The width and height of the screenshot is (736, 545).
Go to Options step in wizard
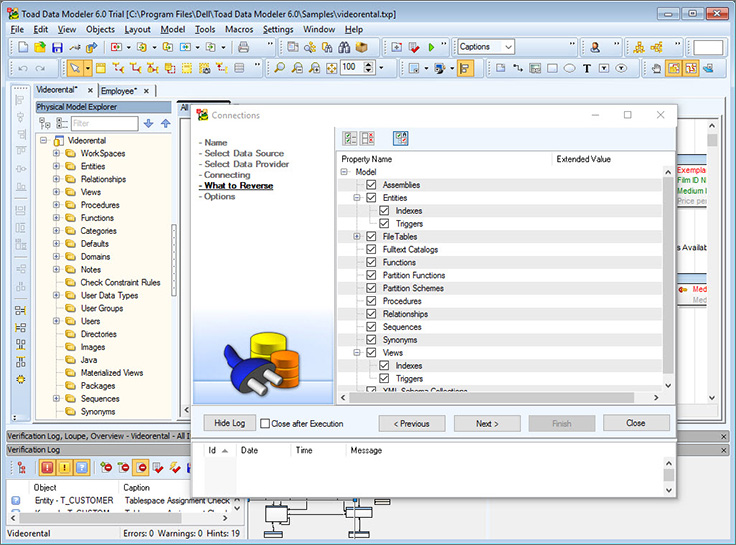pos(219,196)
